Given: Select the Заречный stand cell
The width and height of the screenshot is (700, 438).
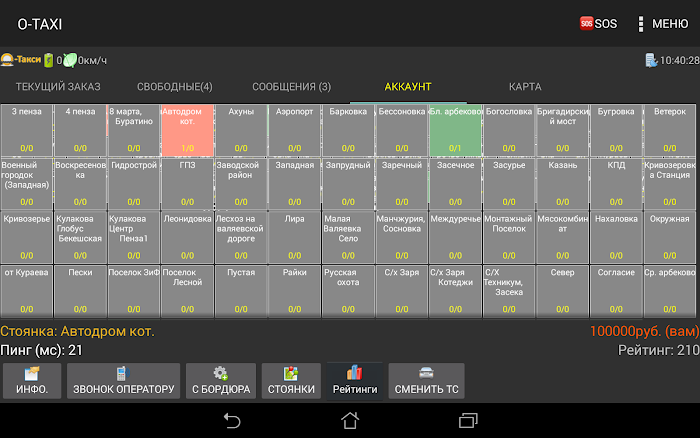Looking at the screenshot, I should click(402, 184).
